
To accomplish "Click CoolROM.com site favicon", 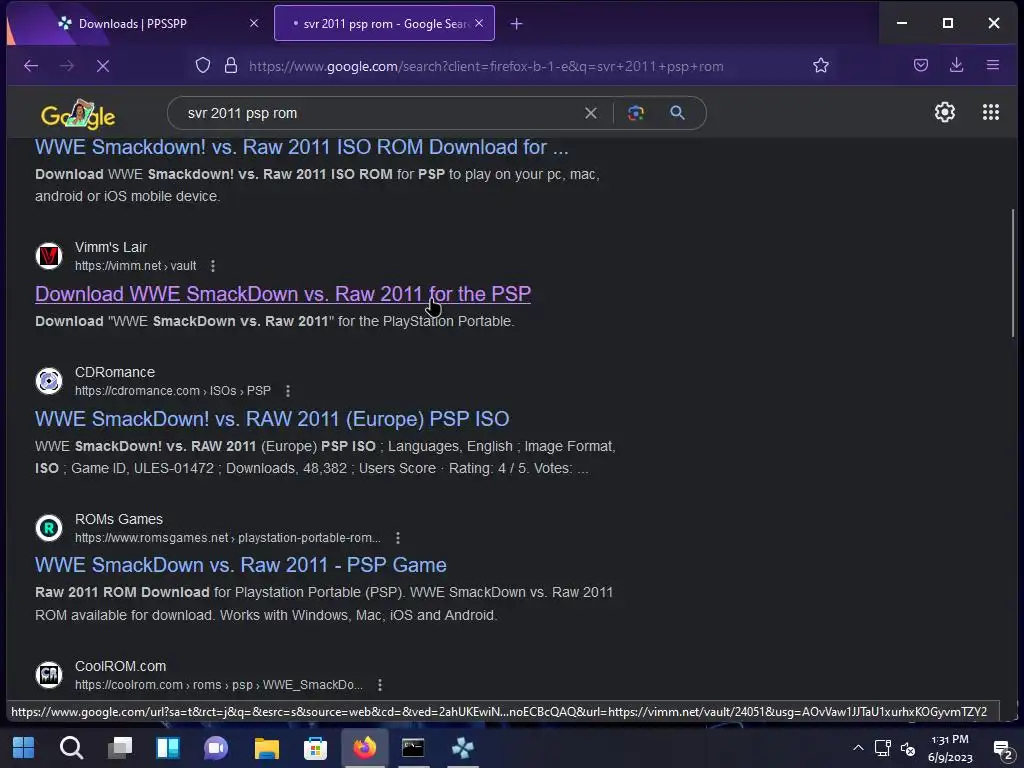I will pos(49,675).
